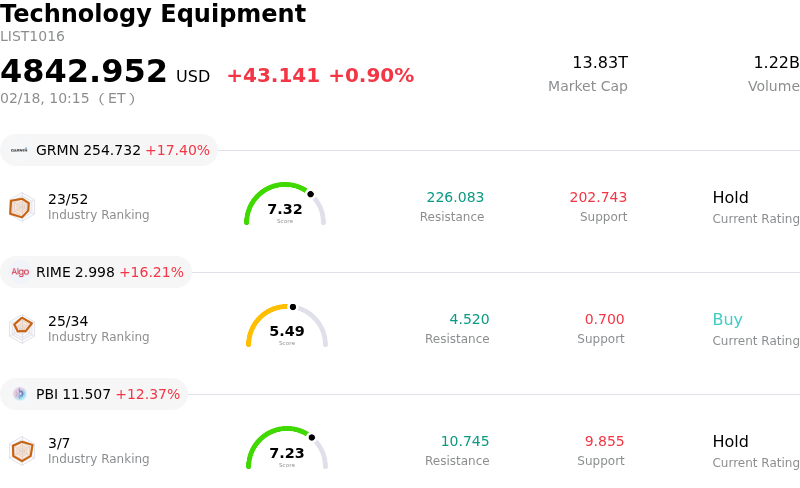The image size is (800, 488).
Task: Click the Technology Equipment title
Action: [x=153, y=14]
